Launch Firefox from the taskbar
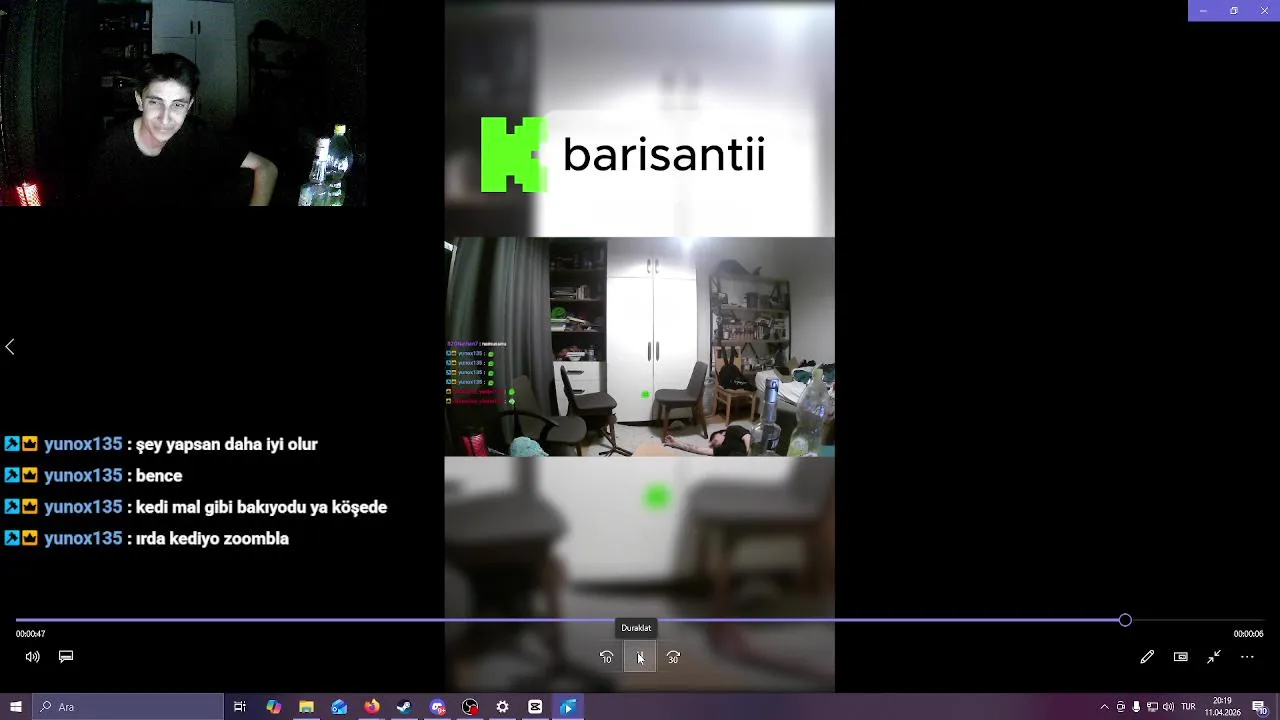This screenshot has width=1280, height=720. (372, 707)
